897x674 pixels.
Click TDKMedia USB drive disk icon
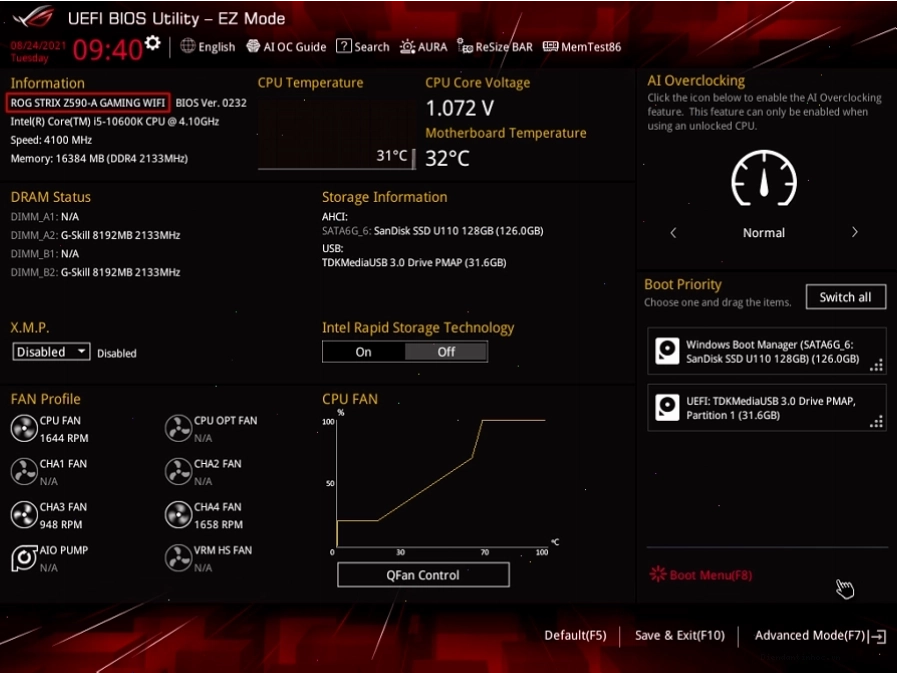(667, 407)
